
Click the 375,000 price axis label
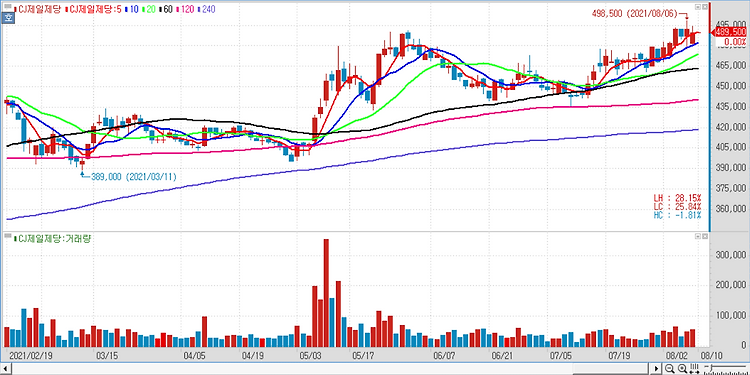(x=730, y=188)
